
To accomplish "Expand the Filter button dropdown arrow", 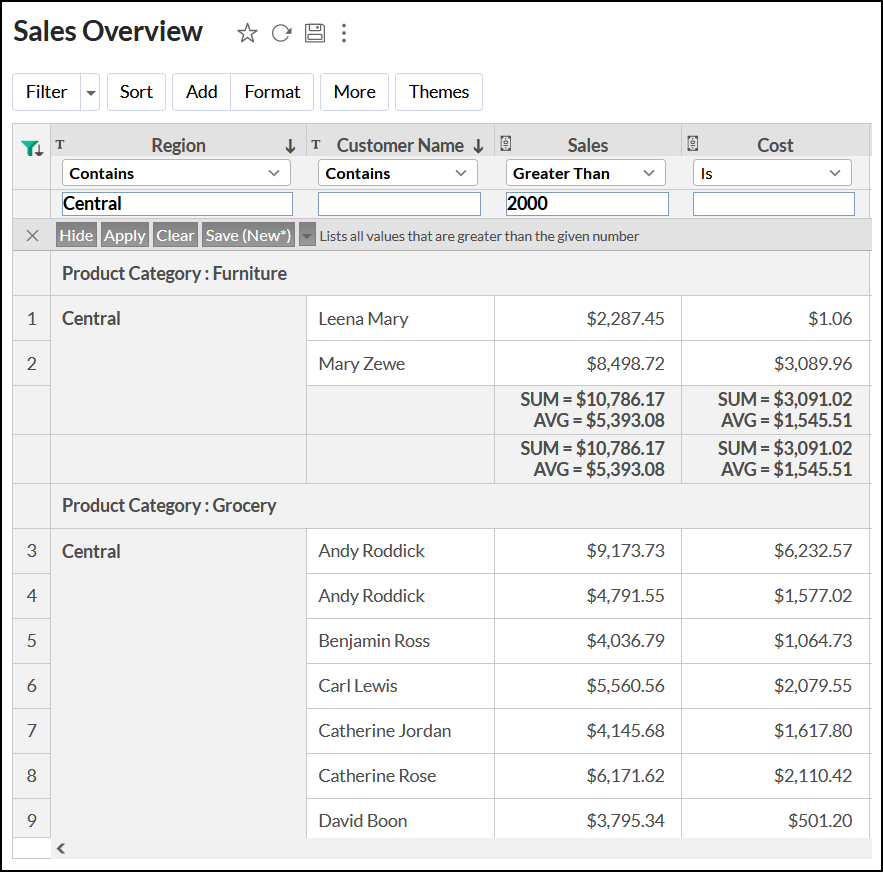I will tap(91, 92).
